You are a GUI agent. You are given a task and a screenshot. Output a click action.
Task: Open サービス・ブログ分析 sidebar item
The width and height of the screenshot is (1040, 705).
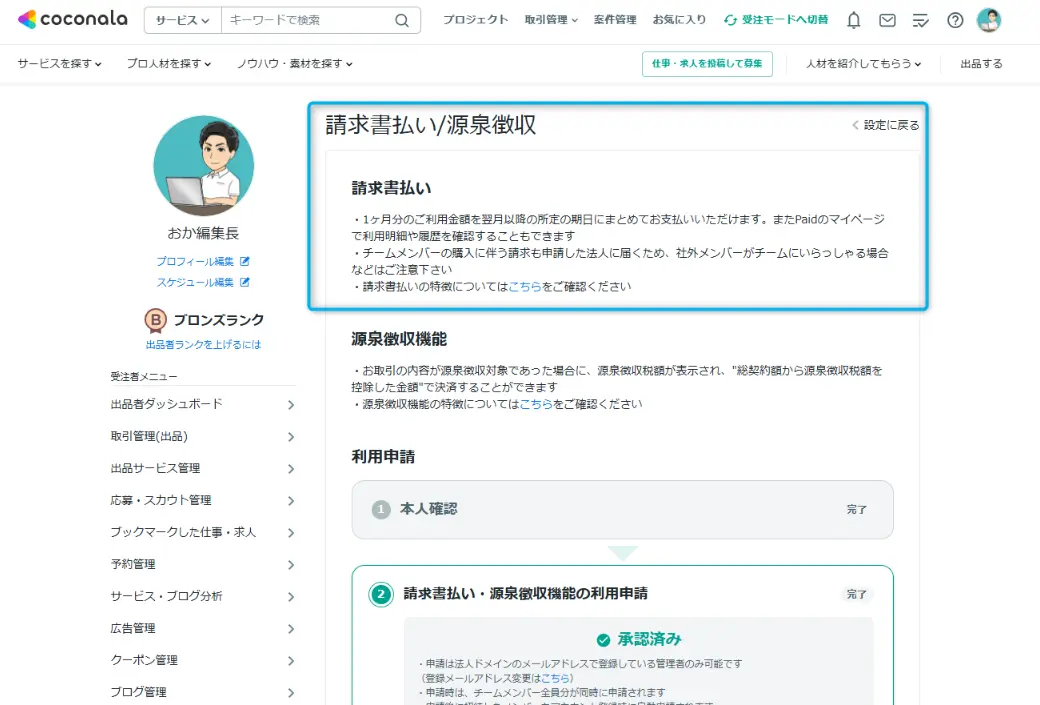pyautogui.click(x=203, y=596)
